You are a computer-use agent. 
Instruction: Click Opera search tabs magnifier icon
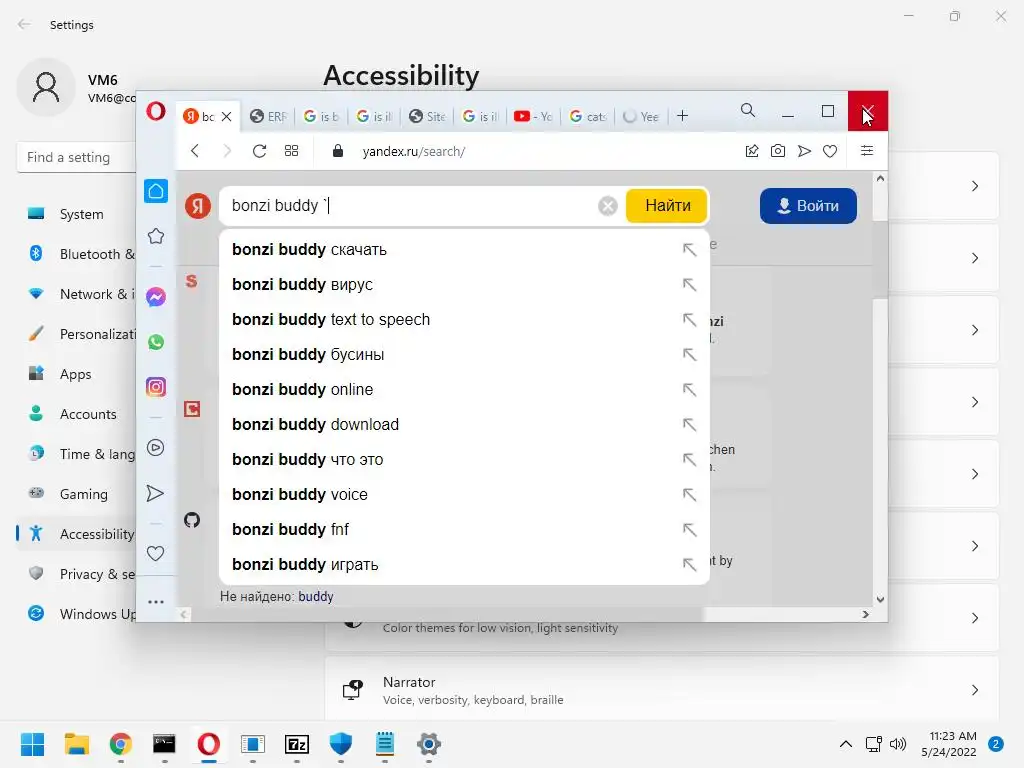coord(748,110)
